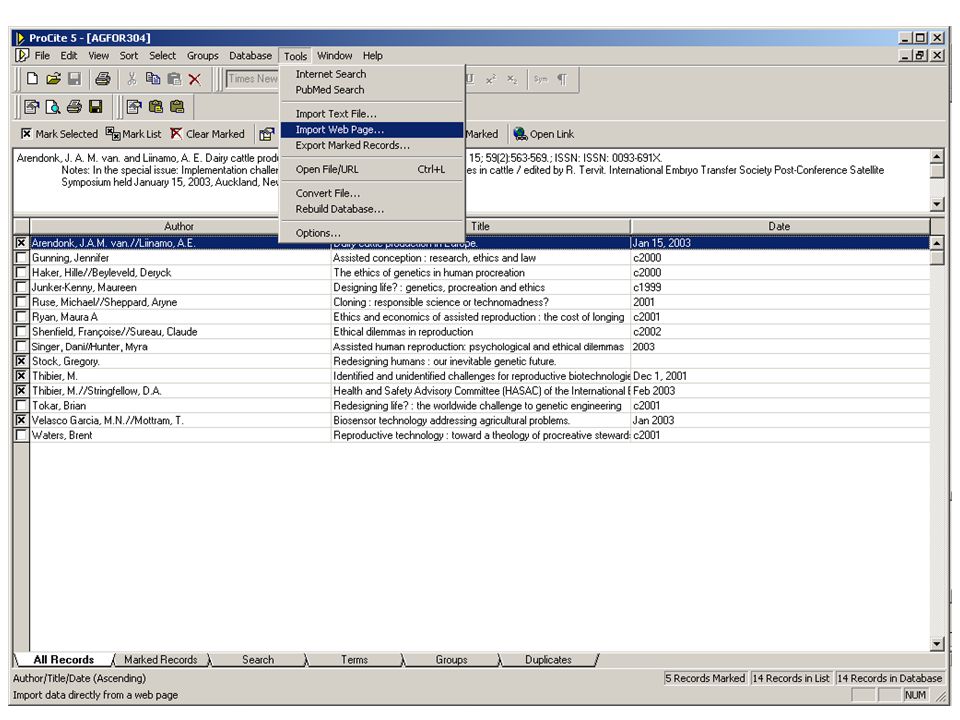The image size is (960, 720).
Task: Choose Internet Search in the Tools menu
Action: click(x=372, y=74)
